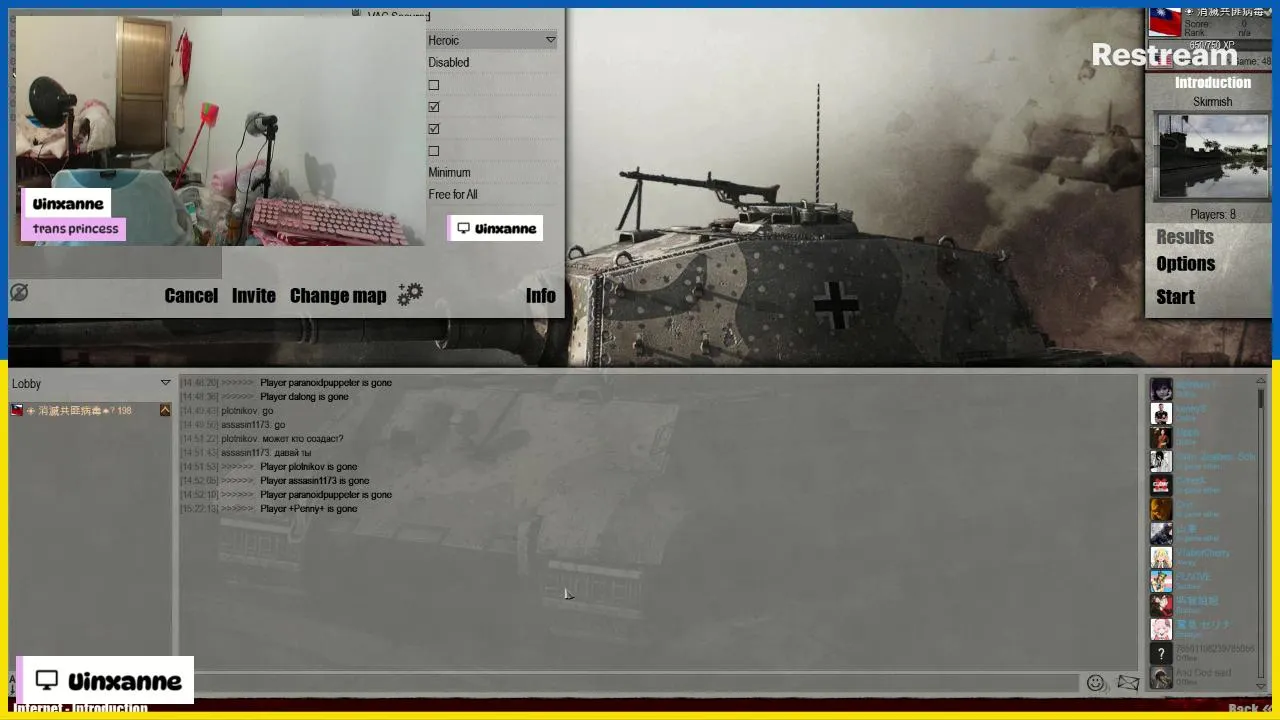Click the 'Free for All' setting value
Screen dimensions: 1280x720
click(453, 195)
